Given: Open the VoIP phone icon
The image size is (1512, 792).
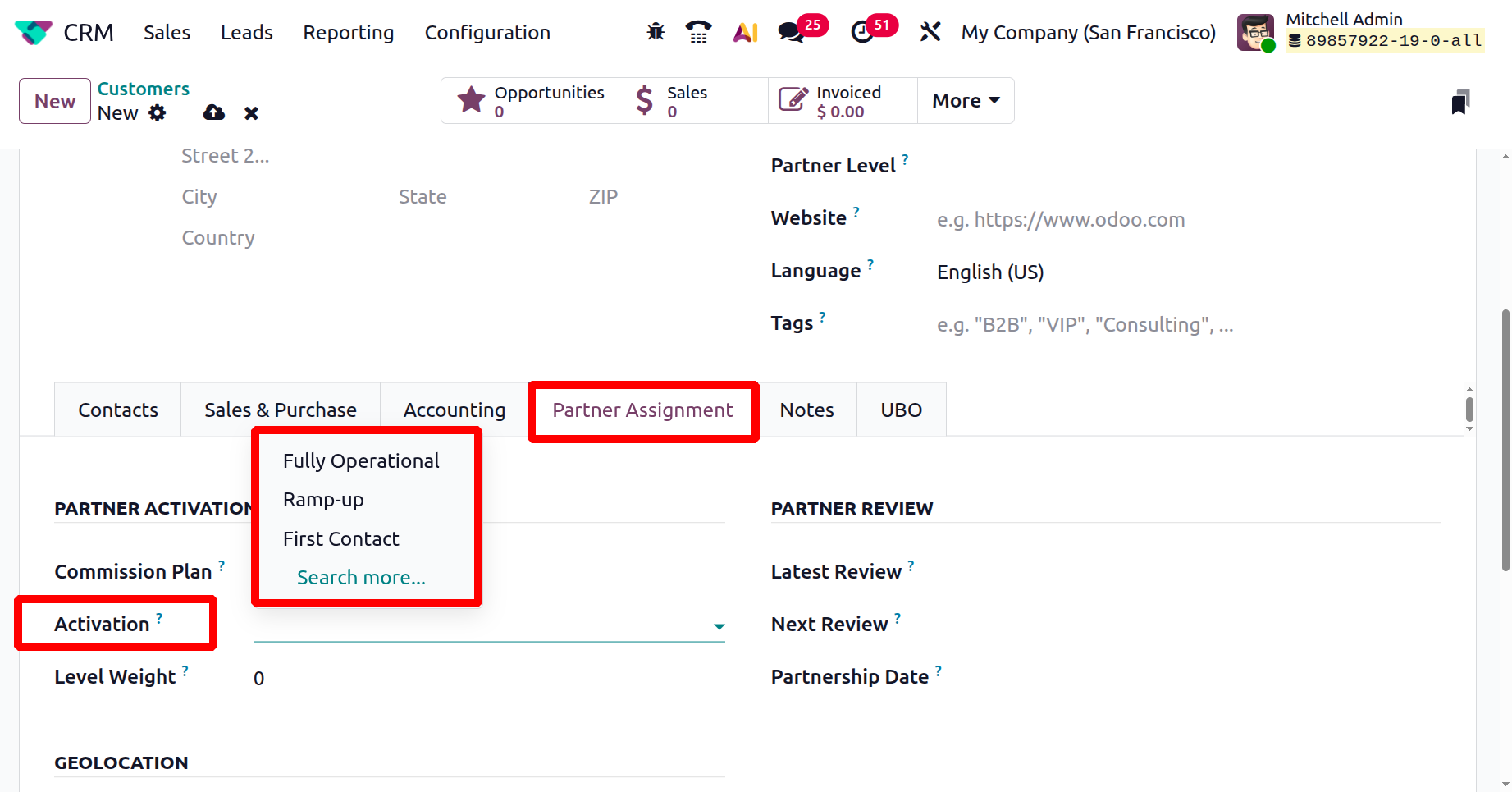Looking at the screenshot, I should 698,32.
